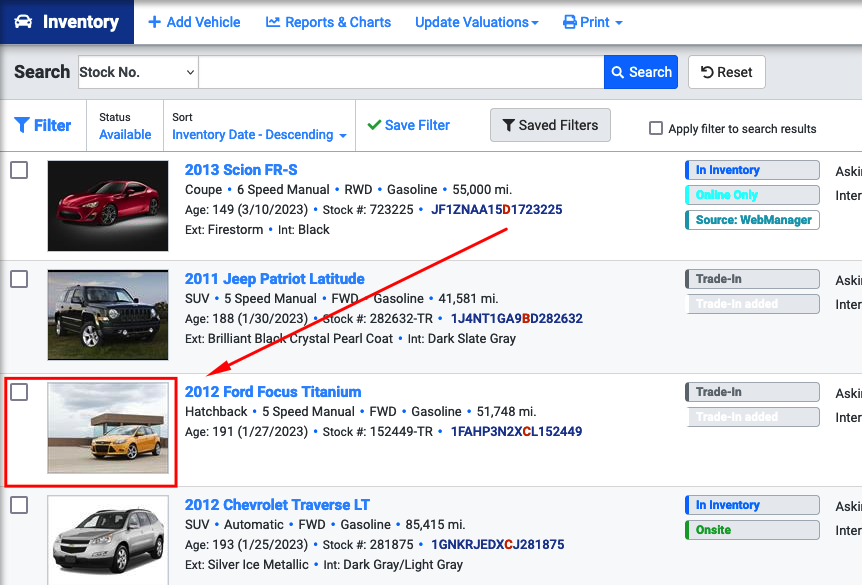Viewport: 862px width, 585px height.
Task: Click the green checkmark beside Save Filter
Action: click(374, 125)
